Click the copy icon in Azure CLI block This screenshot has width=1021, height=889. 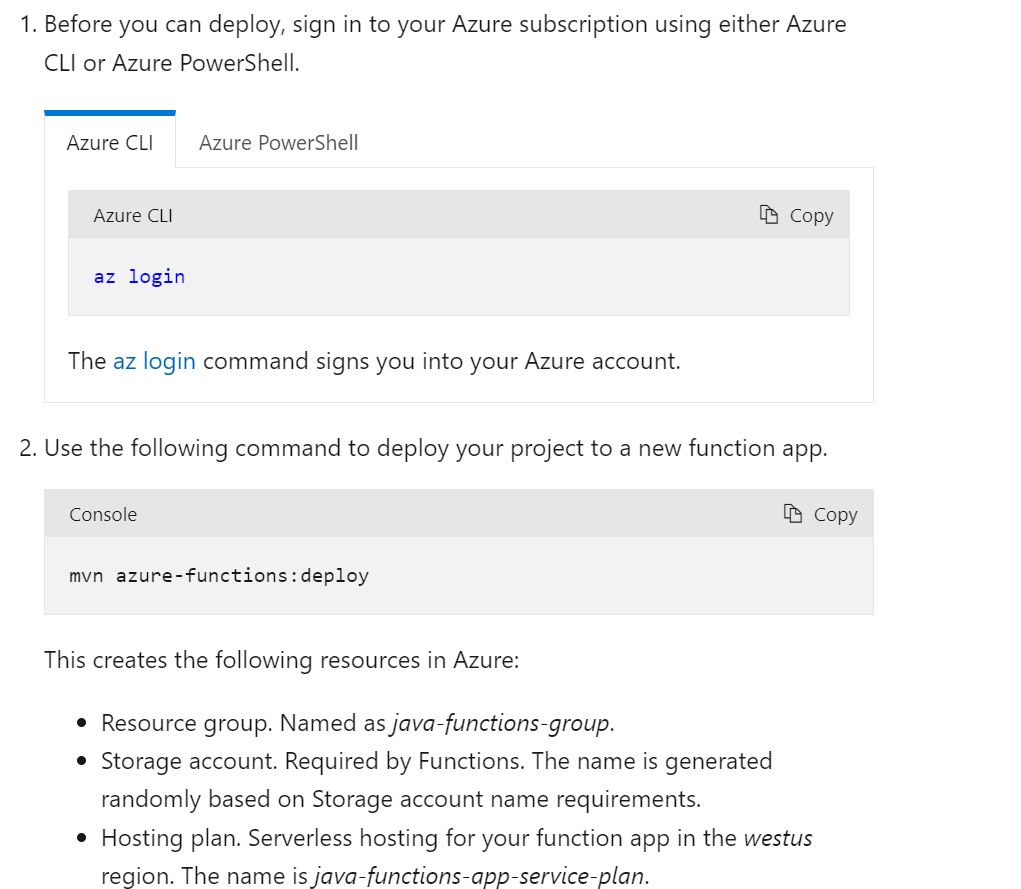pos(769,215)
